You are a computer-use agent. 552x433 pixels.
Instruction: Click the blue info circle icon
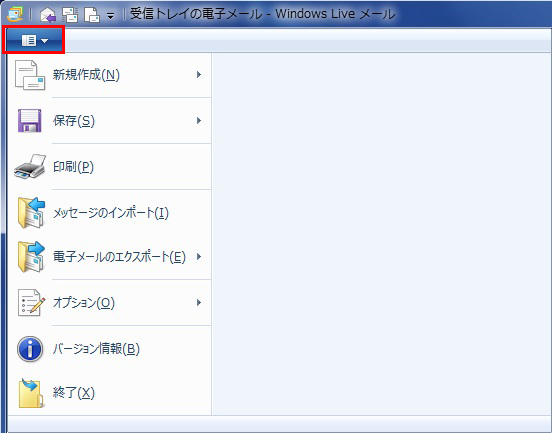pyautogui.click(x=30, y=349)
